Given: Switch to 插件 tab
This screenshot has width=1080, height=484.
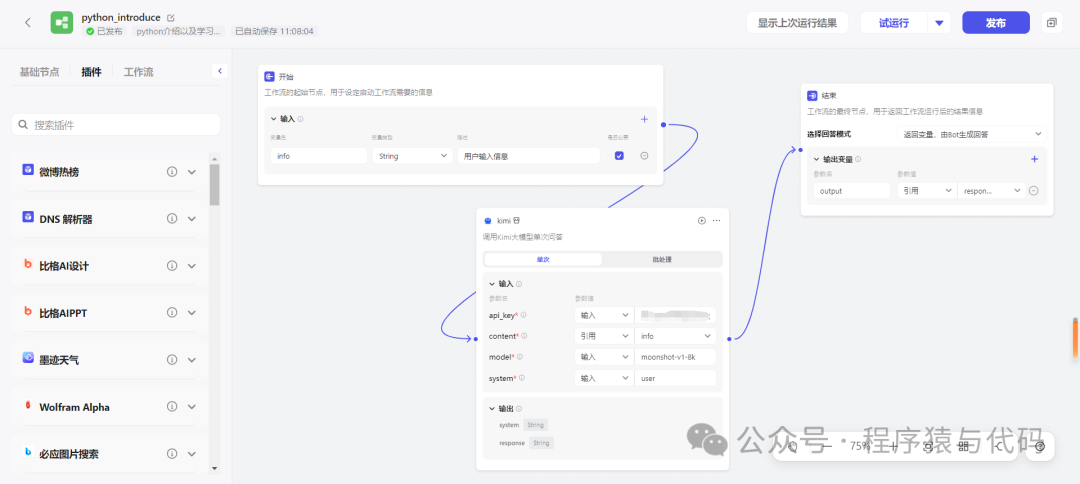Looking at the screenshot, I should click(x=91, y=72).
